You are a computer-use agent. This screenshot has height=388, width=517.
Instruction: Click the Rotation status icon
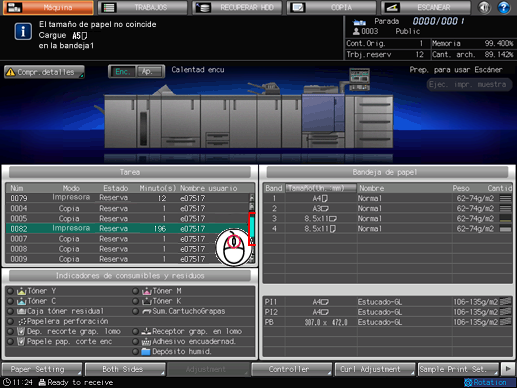point(468,383)
